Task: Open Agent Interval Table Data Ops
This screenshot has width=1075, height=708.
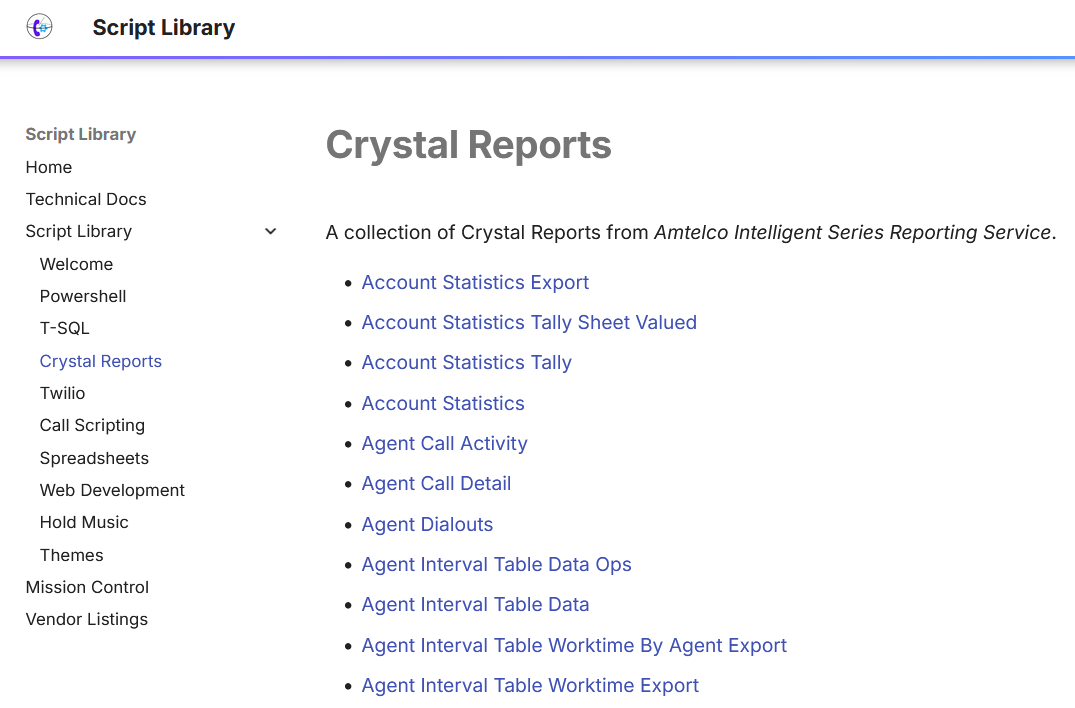Action: pyautogui.click(x=496, y=564)
